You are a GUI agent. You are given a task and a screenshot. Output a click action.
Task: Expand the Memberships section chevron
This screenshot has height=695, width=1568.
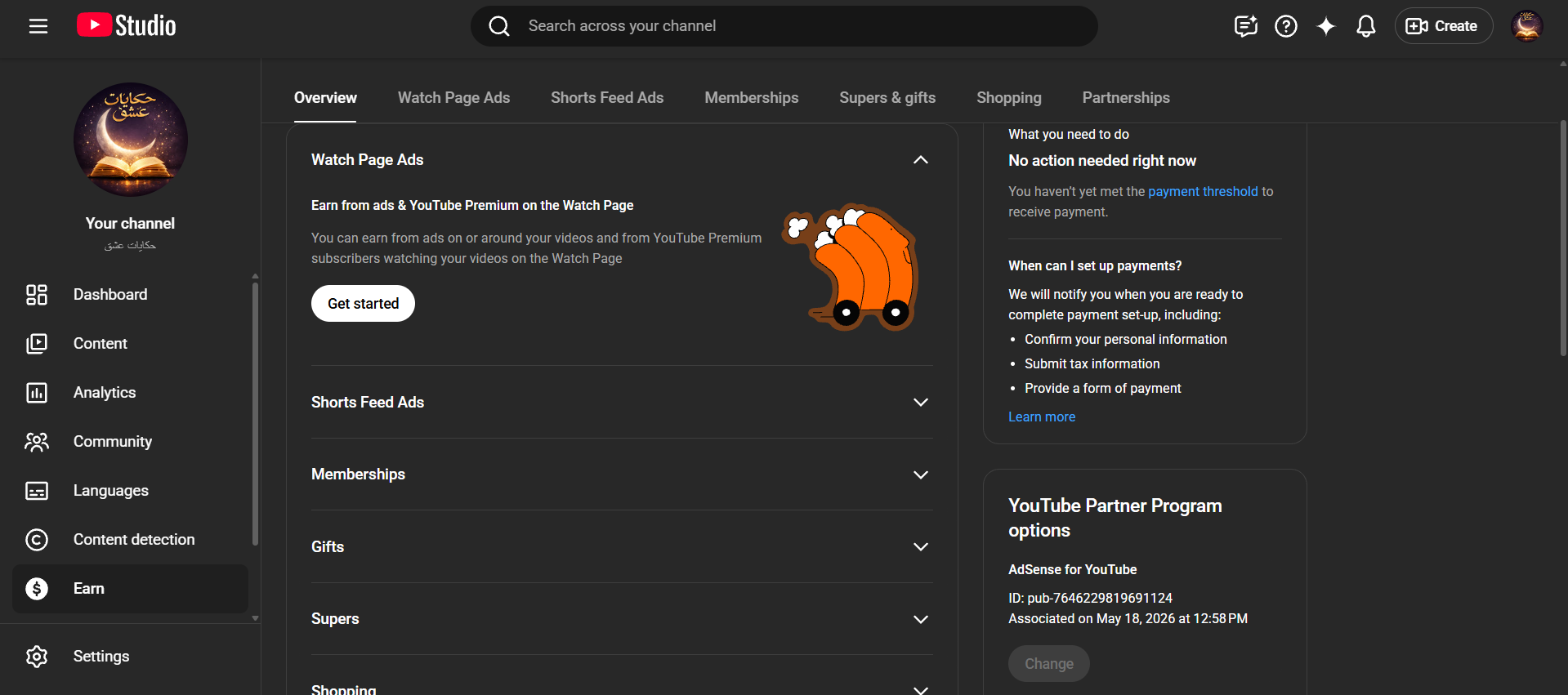tap(921, 475)
